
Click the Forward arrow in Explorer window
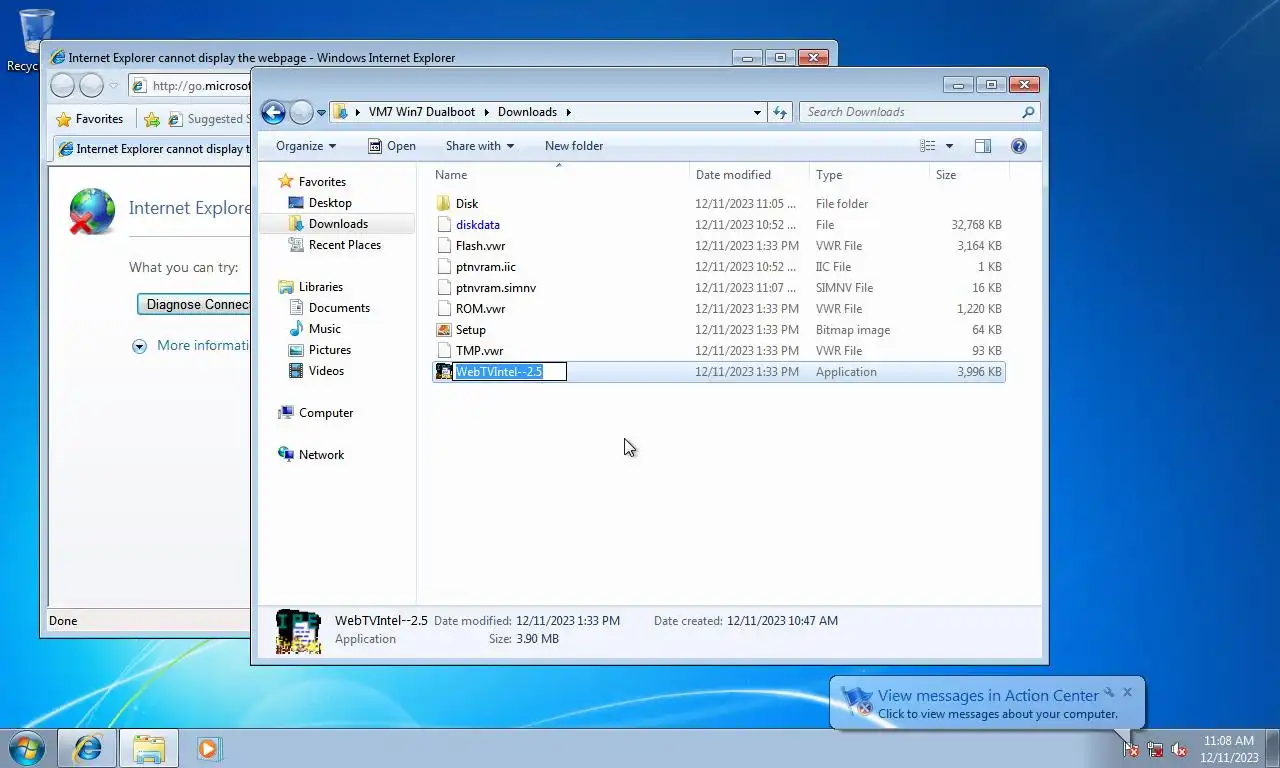301,112
